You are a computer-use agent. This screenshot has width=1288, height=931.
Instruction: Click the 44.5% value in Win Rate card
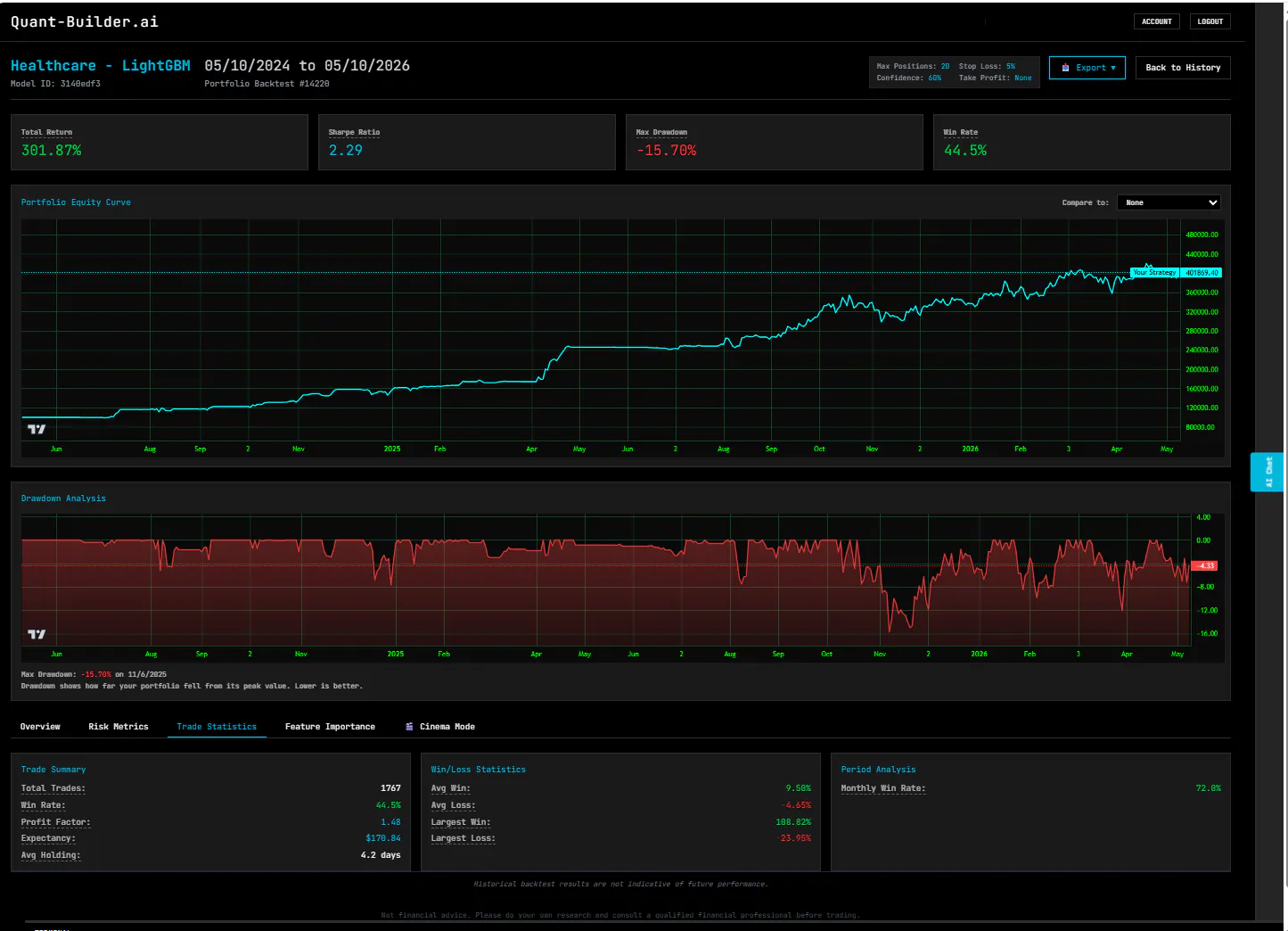tap(965, 151)
